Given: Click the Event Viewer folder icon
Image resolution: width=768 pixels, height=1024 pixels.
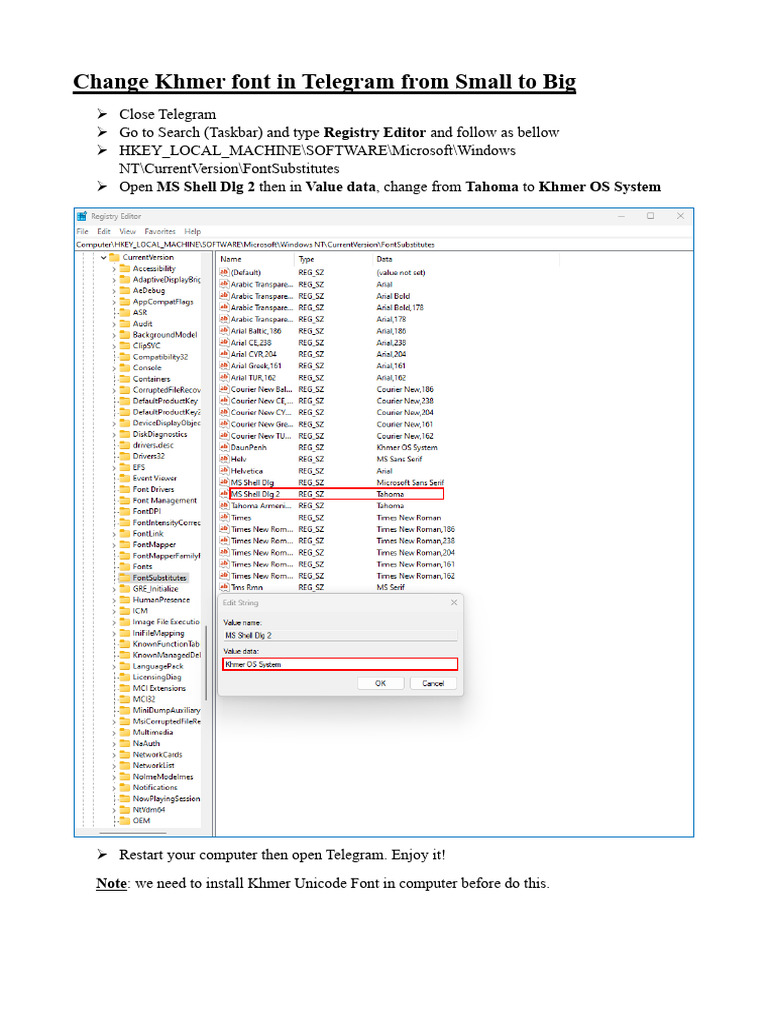Looking at the screenshot, I should click(x=125, y=478).
